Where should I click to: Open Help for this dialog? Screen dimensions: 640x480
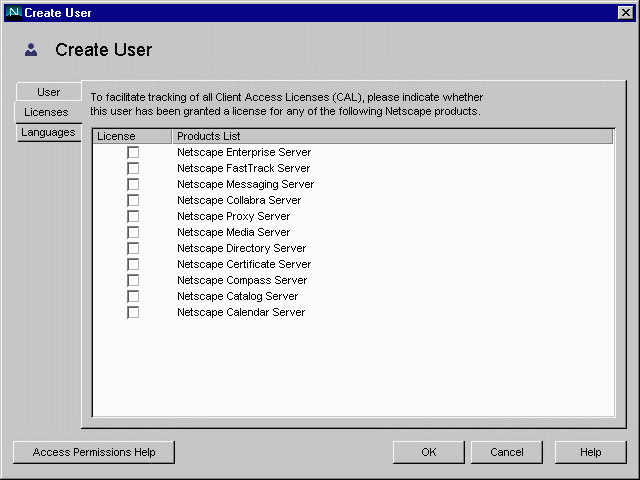591,452
